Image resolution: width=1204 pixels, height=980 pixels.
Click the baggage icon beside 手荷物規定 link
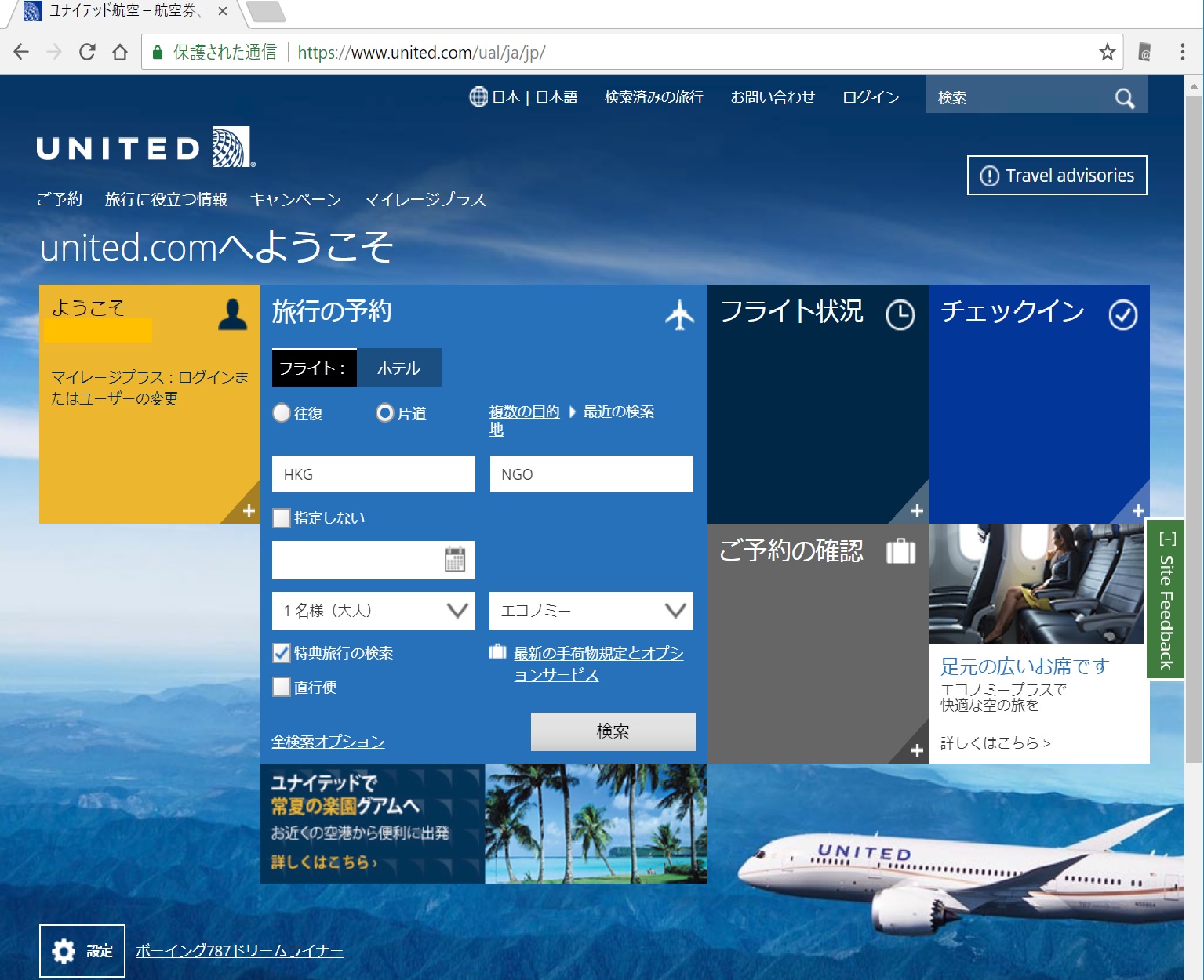coord(498,652)
